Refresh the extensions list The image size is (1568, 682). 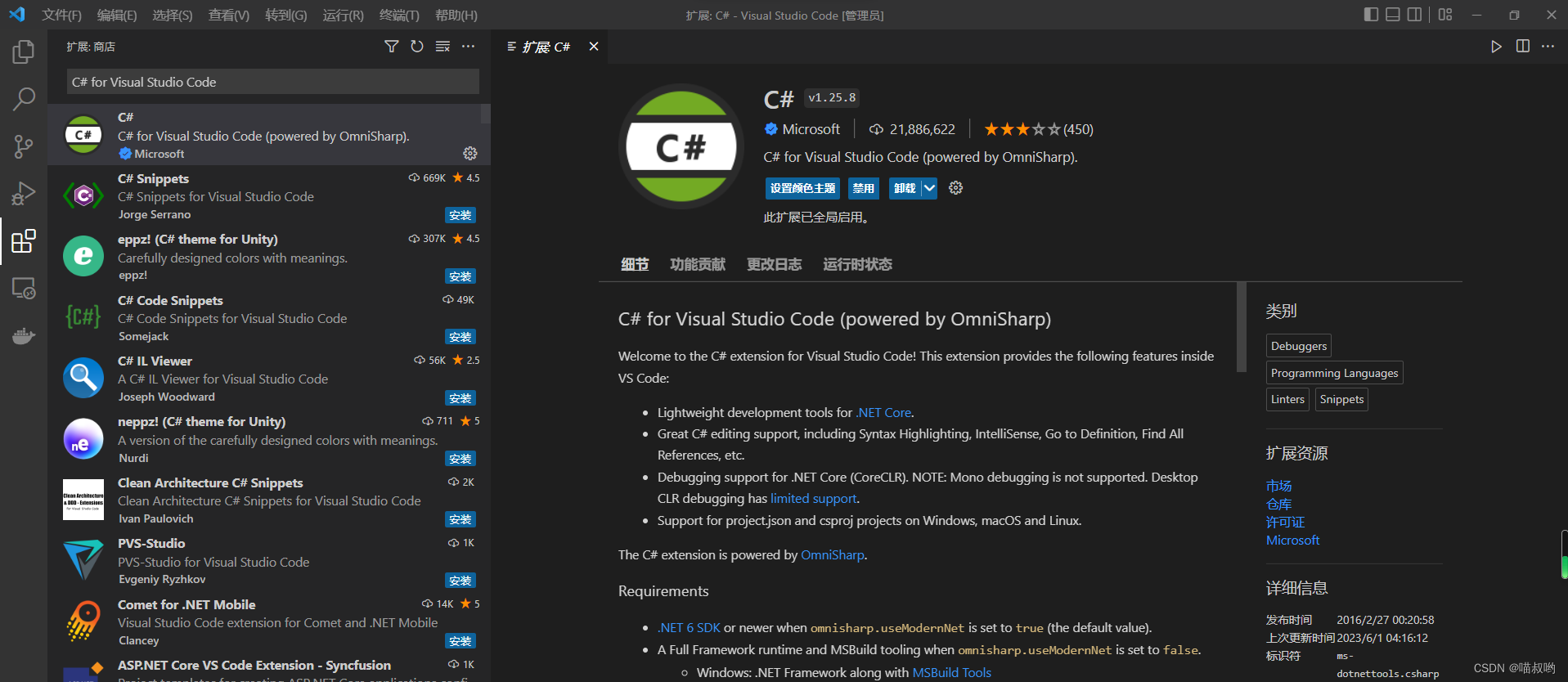coord(417,47)
